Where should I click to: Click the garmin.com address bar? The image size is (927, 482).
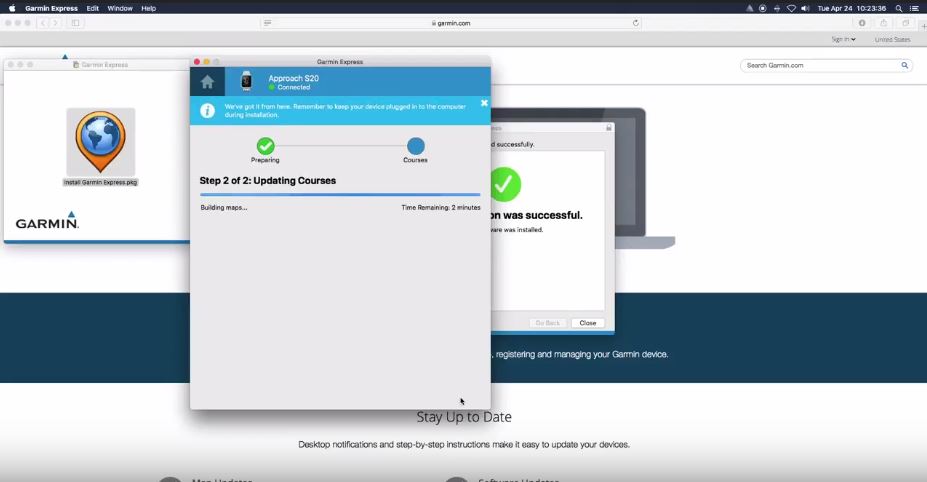click(451, 23)
